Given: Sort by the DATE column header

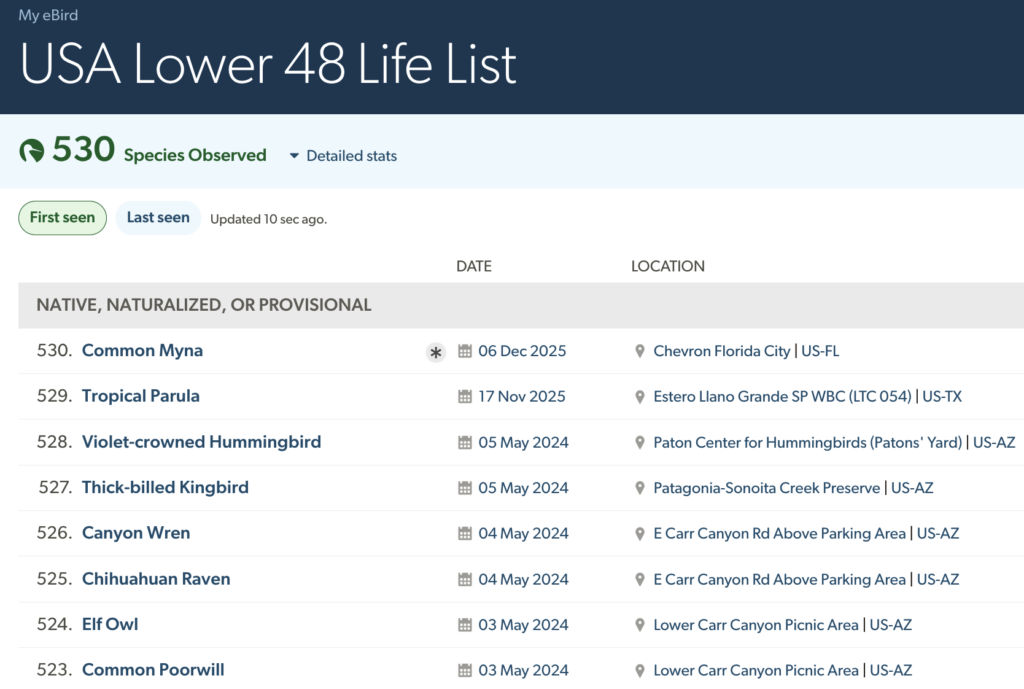Looking at the screenshot, I should 474,266.
